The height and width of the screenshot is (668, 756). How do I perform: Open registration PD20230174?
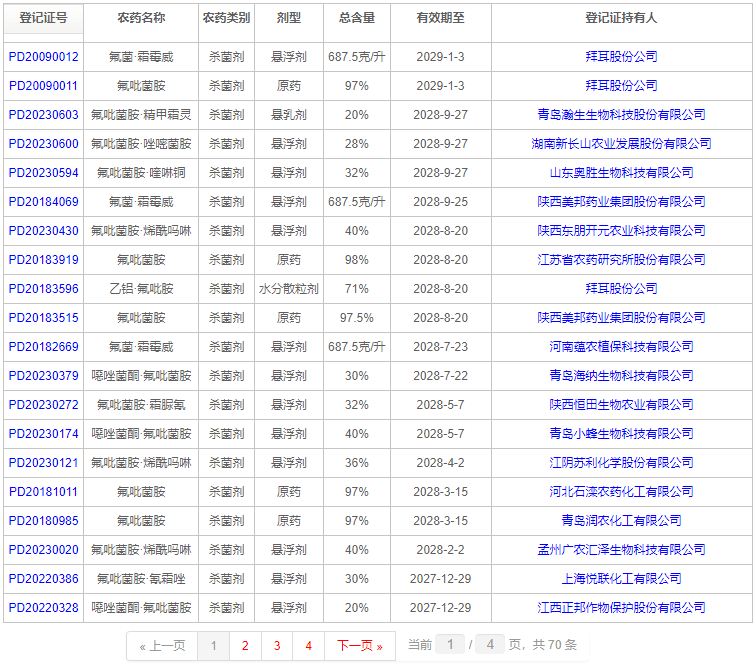43,434
